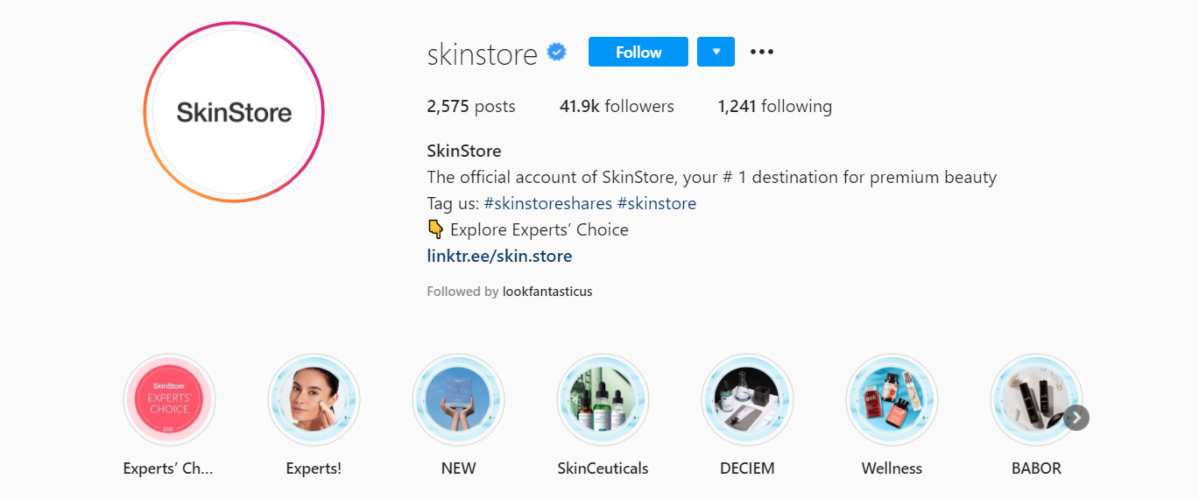Open the BABOR story highlight
1199x500 pixels.
point(1035,399)
